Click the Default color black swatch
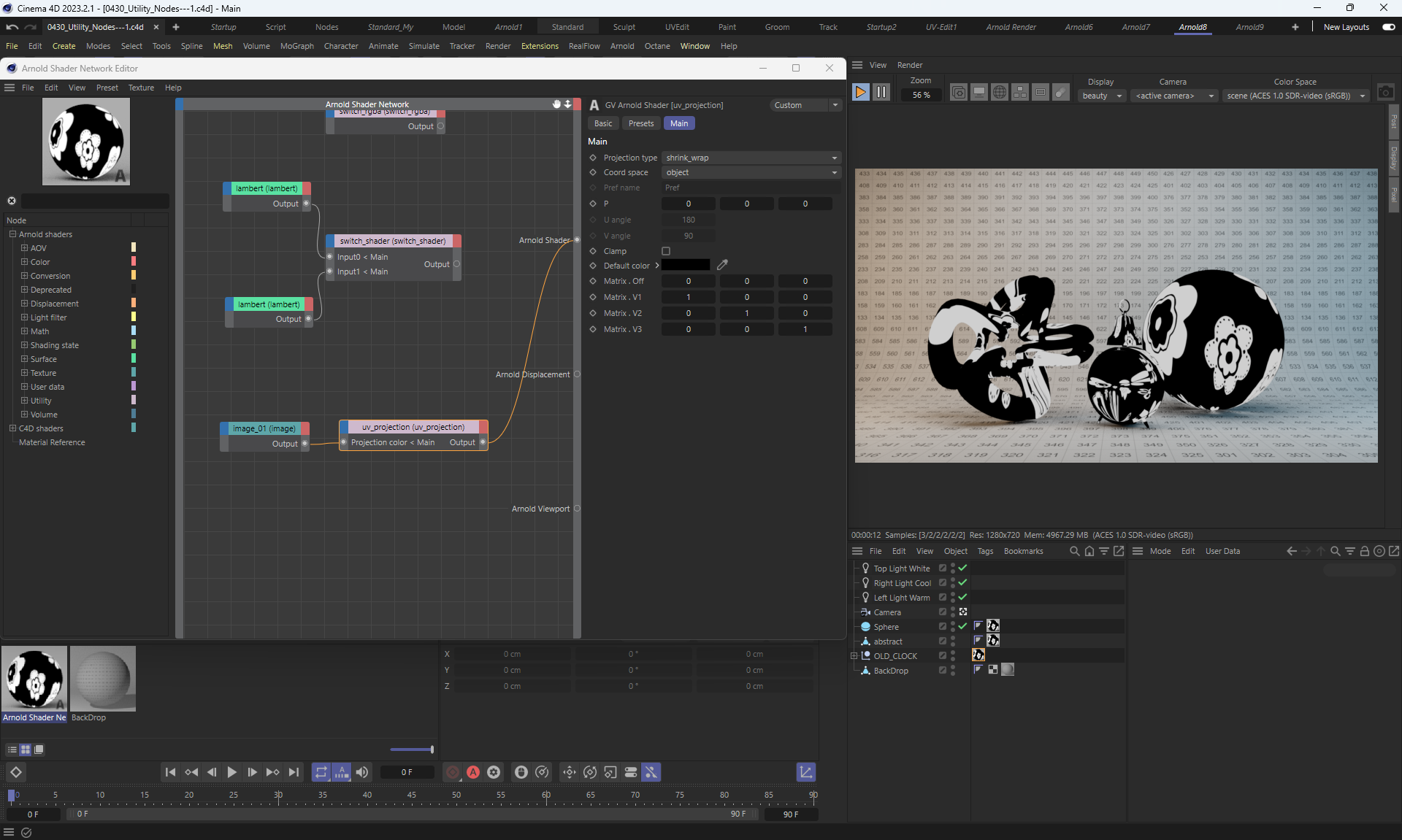 pos(685,266)
